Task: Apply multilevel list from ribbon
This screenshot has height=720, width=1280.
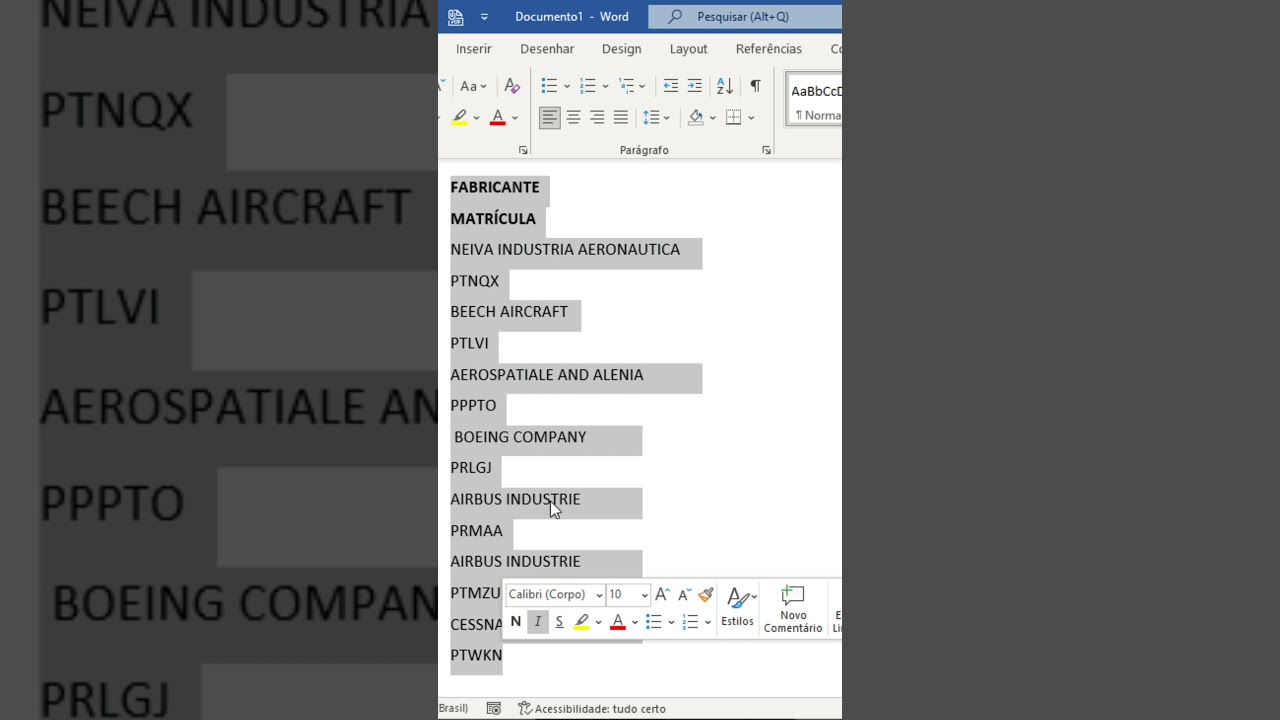Action: (626, 87)
